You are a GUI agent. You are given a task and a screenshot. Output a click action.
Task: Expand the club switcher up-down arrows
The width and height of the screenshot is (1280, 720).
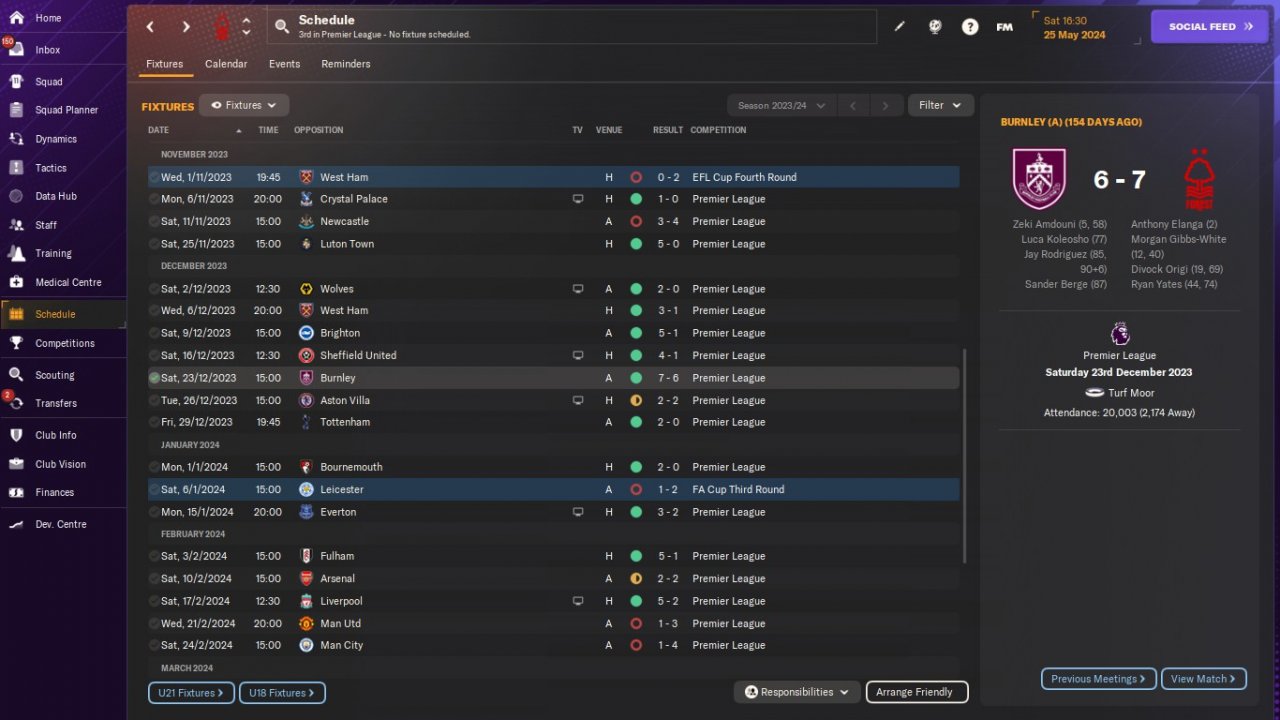pos(246,27)
